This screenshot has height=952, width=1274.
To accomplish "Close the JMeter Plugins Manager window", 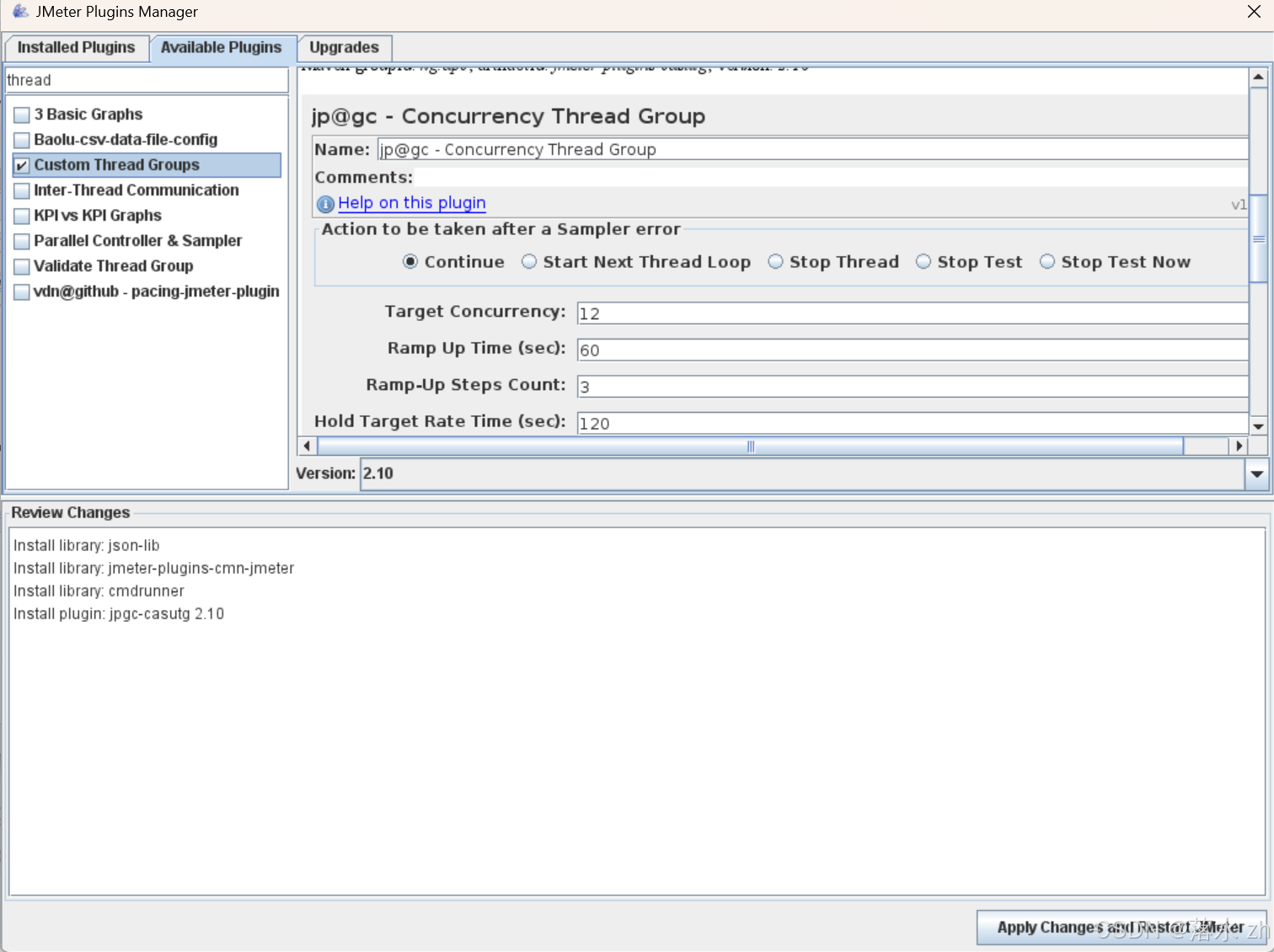I will click(x=1254, y=12).
